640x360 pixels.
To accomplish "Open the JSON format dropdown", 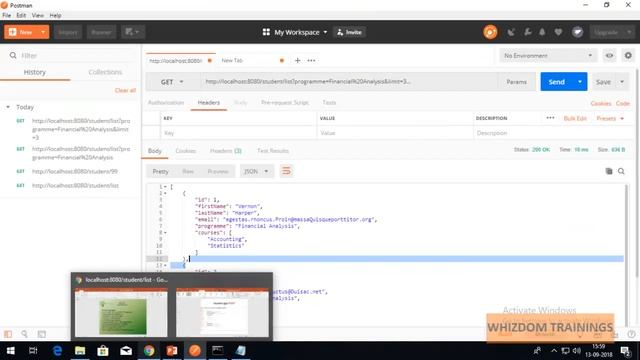I will [256, 171].
